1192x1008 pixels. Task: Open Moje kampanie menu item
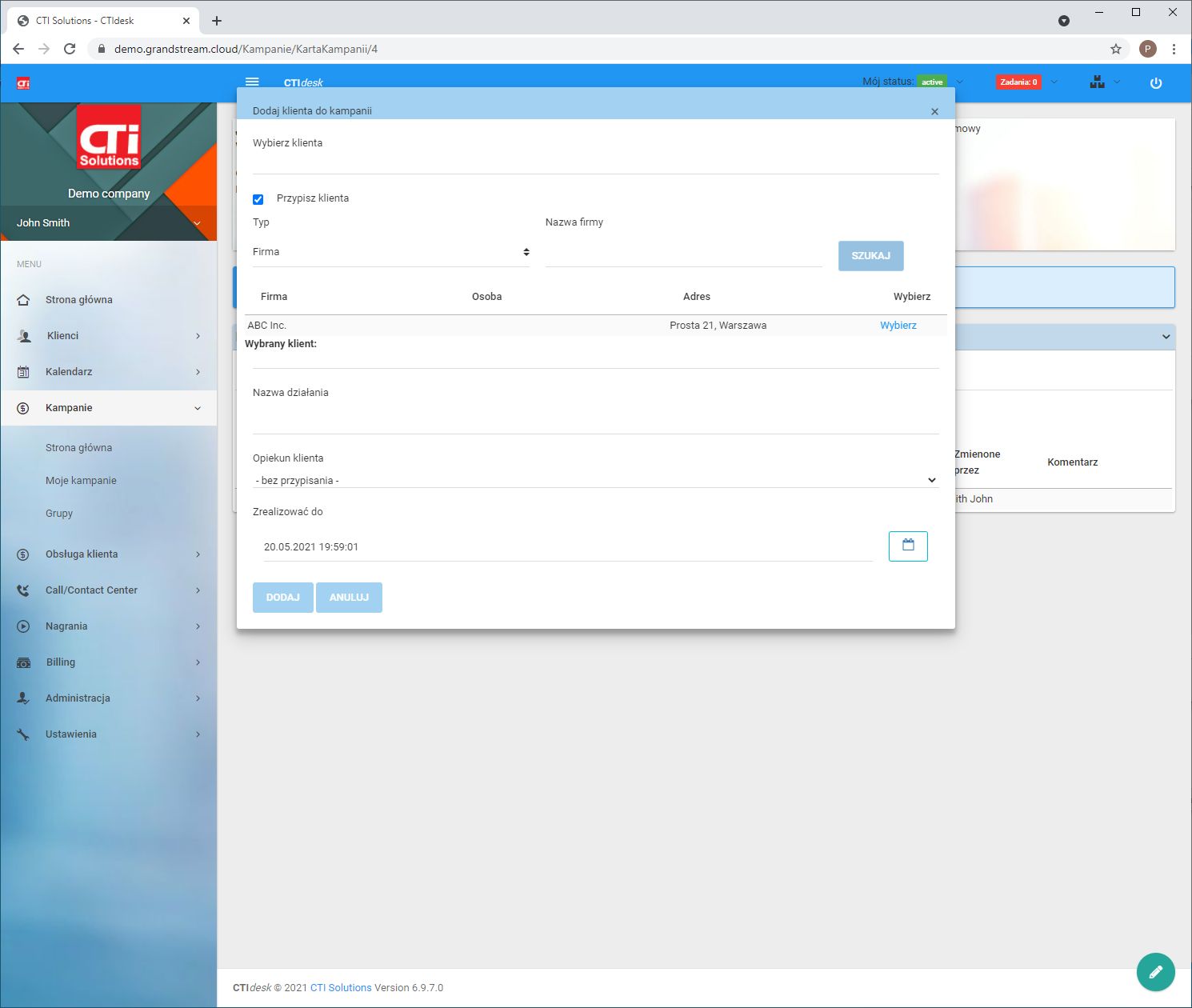81,481
